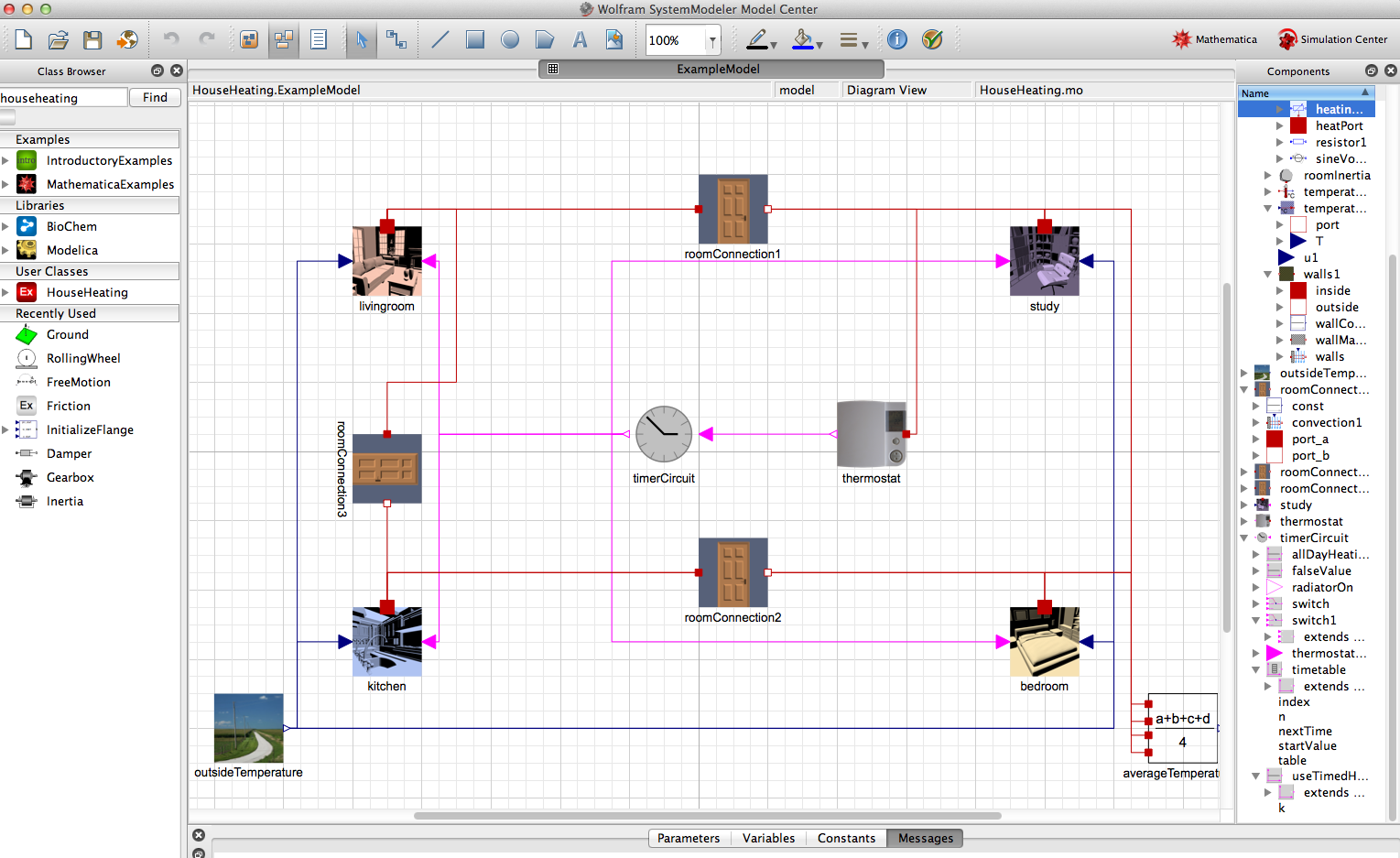Screen dimensions: 1400x858
Task: Select the bedroom component in diagram
Action: 1045,641
